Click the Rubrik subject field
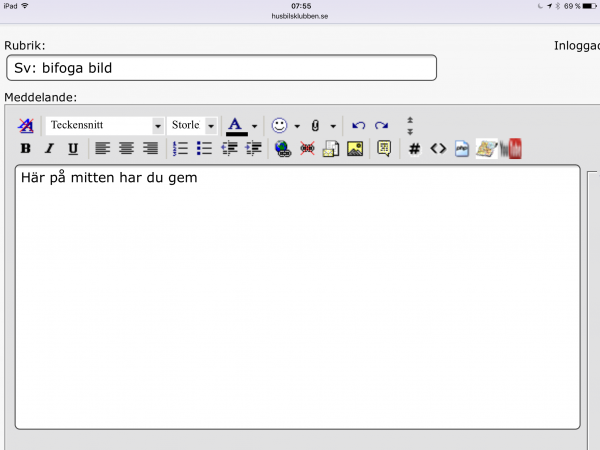Viewport: 600px width, 450px height. click(220, 68)
